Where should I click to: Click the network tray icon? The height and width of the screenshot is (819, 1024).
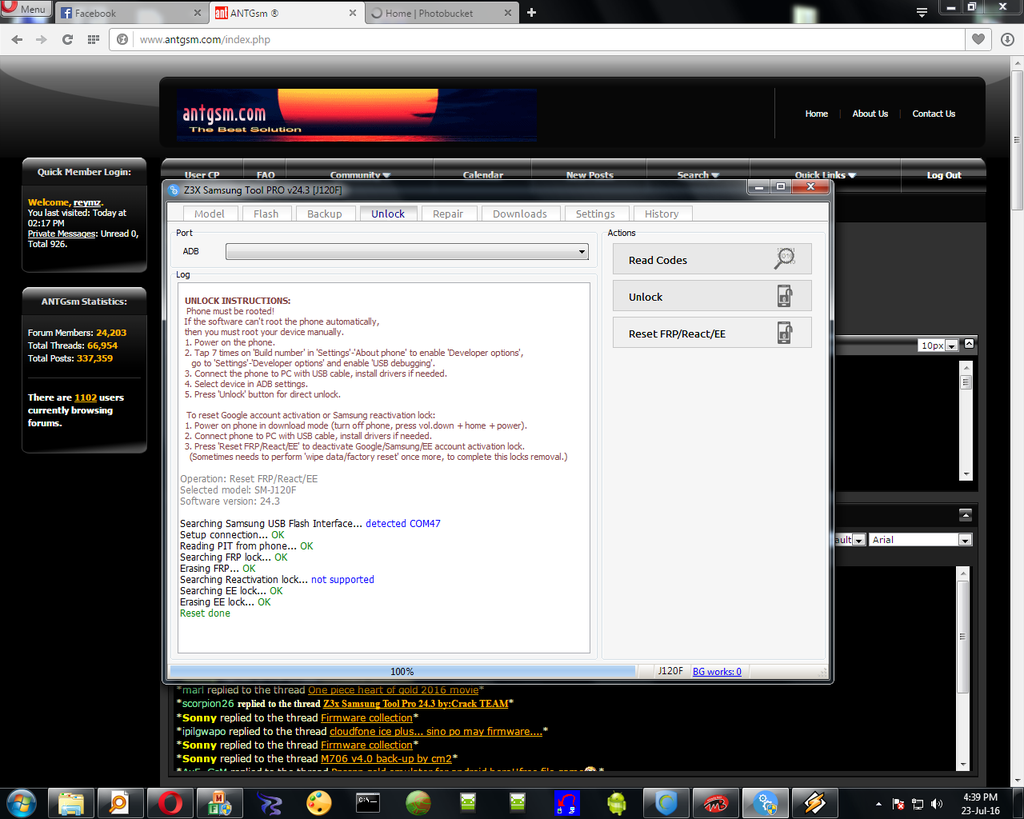918,804
